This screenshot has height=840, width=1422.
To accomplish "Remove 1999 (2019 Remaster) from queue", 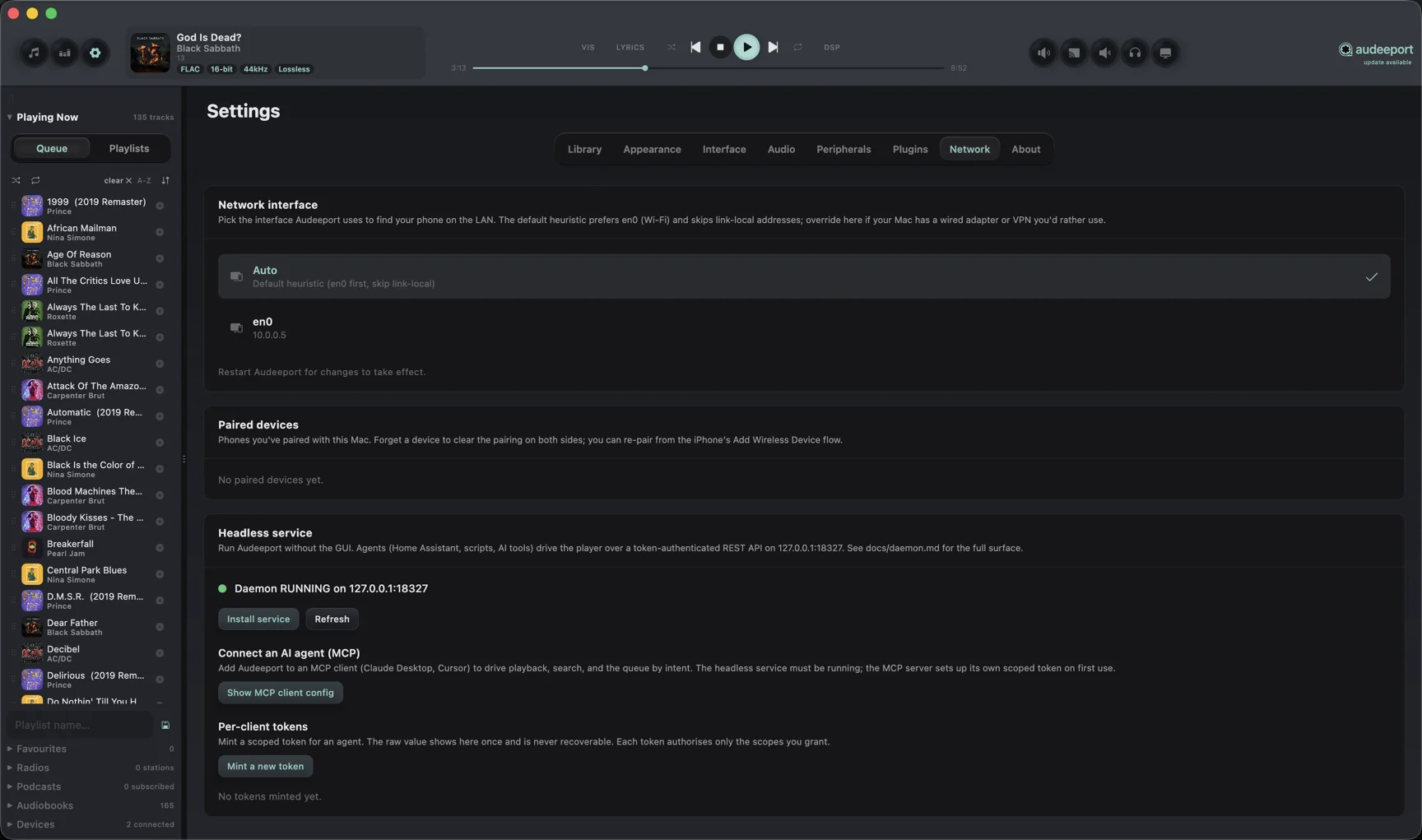I will [160, 206].
